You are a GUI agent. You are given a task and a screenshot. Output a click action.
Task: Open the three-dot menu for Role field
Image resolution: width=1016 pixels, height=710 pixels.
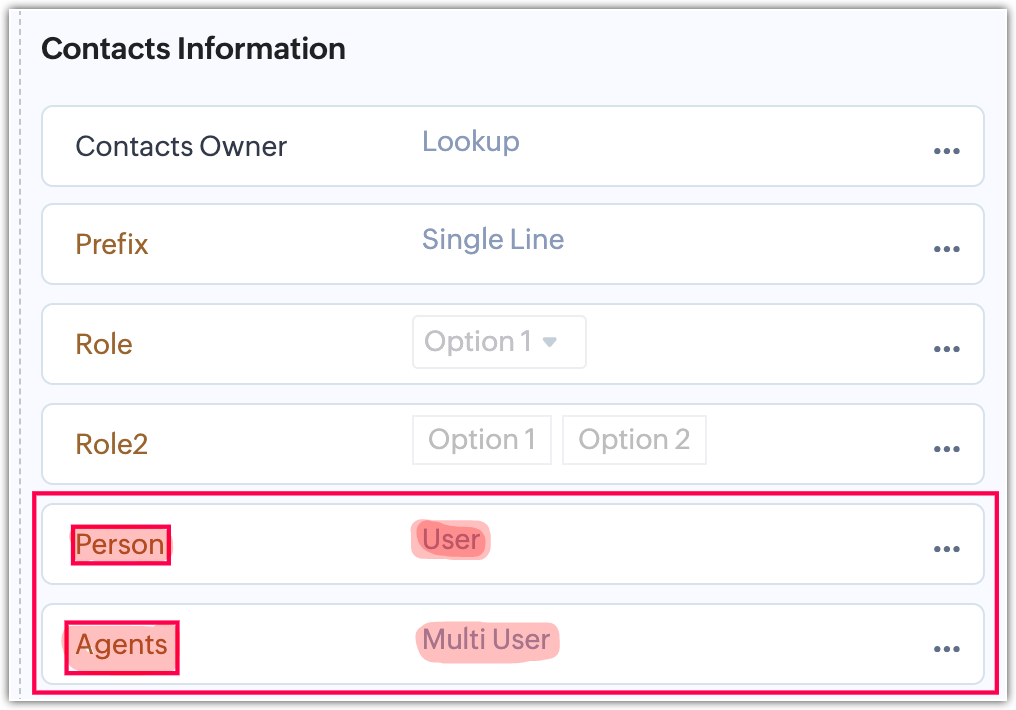(946, 349)
